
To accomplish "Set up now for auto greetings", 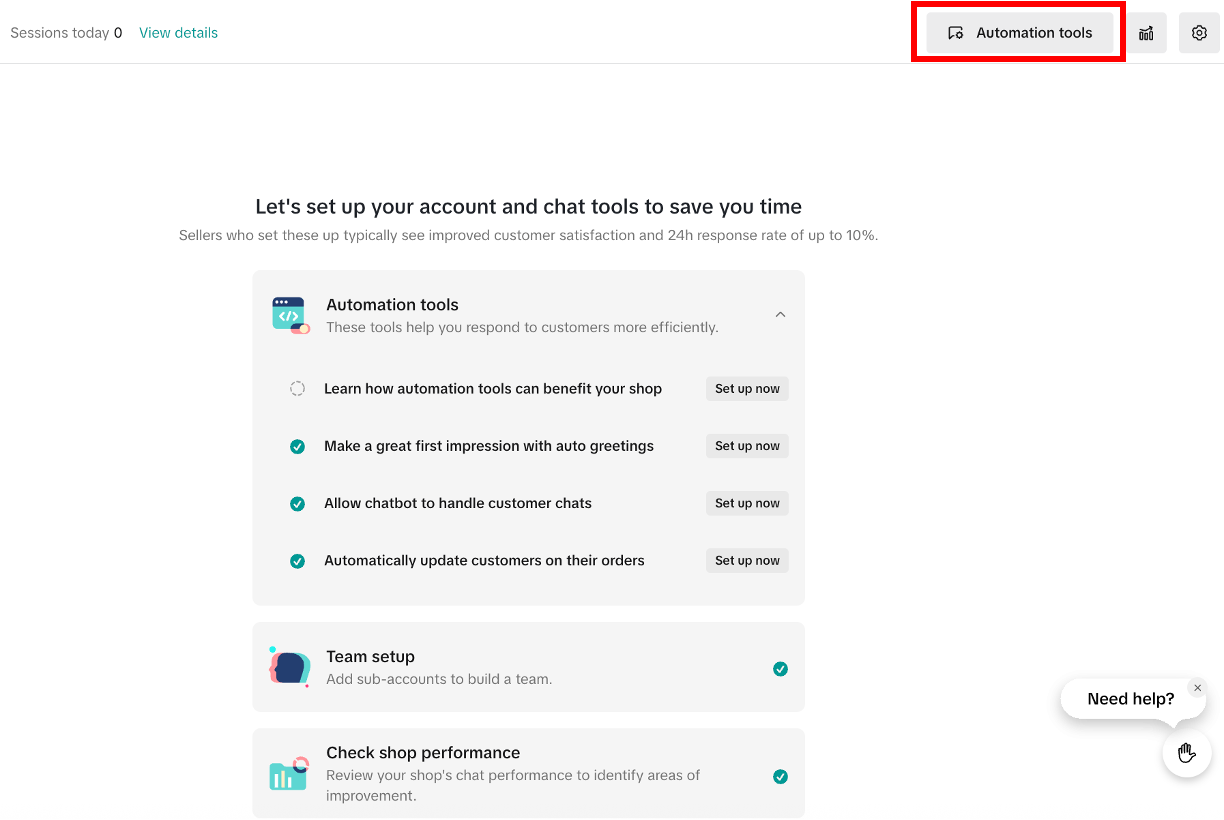I will [x=747, y=446].
